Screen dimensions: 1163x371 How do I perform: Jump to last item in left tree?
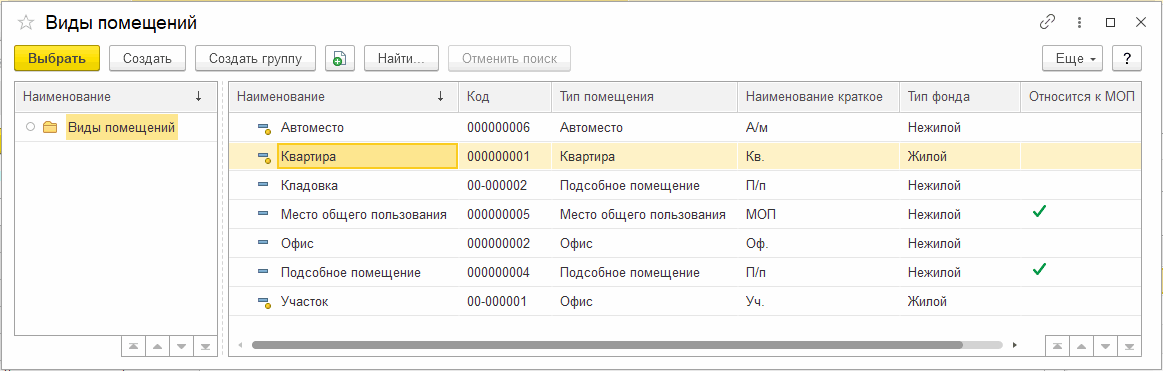205,347
